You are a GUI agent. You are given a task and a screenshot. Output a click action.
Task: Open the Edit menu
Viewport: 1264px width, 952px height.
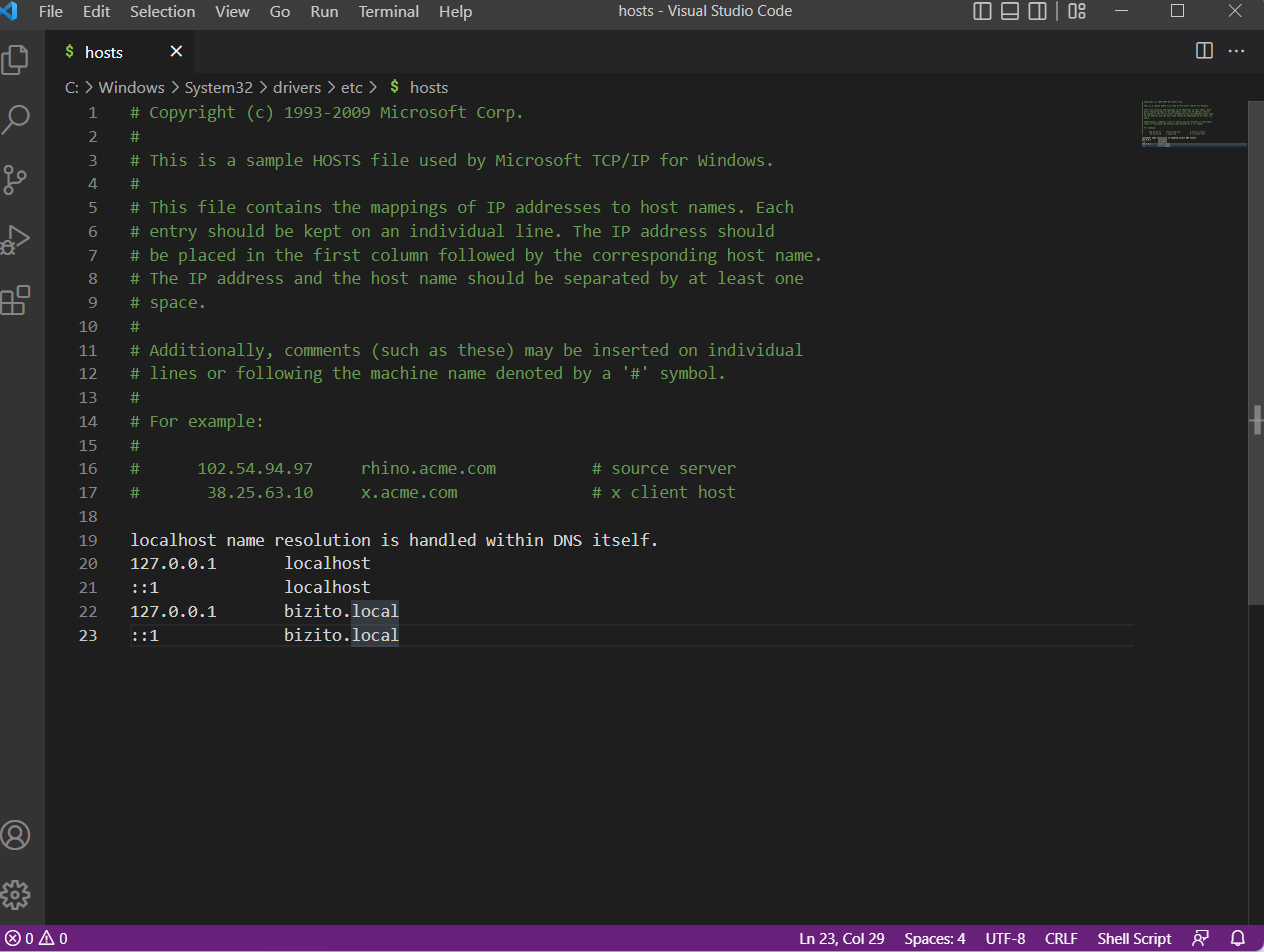(97, 12)
